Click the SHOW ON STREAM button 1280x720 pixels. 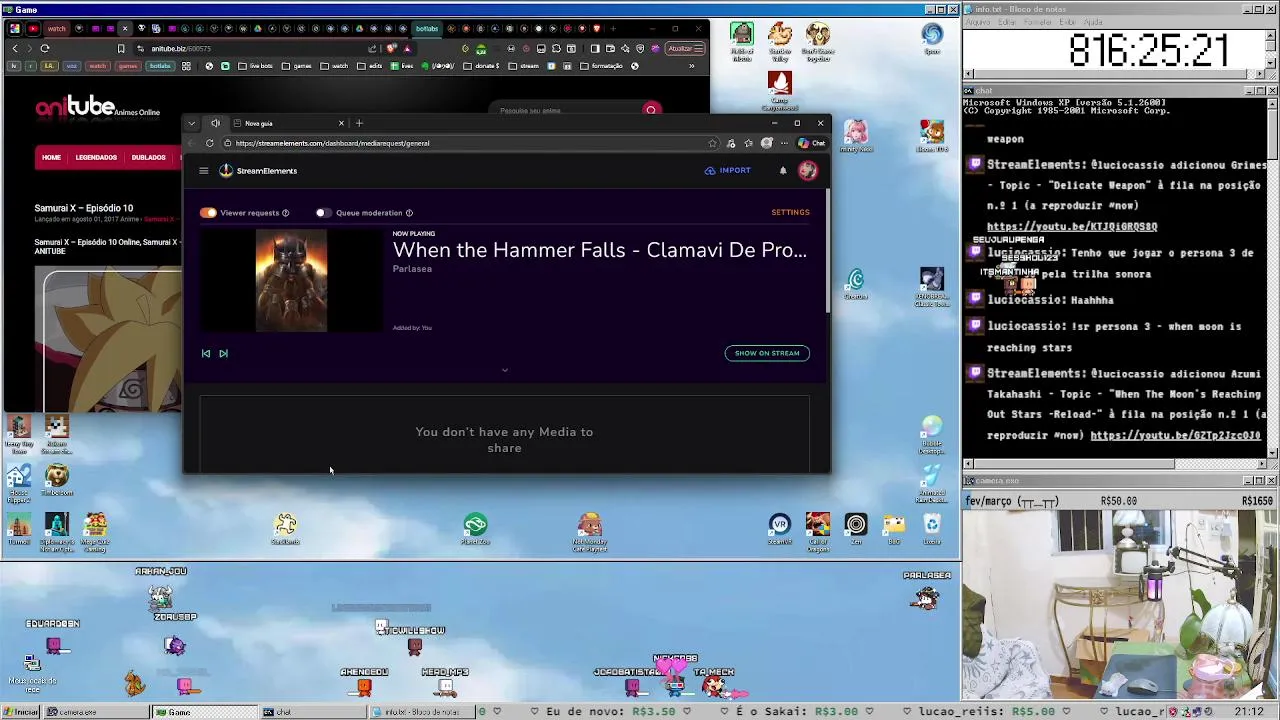(767, 353)
